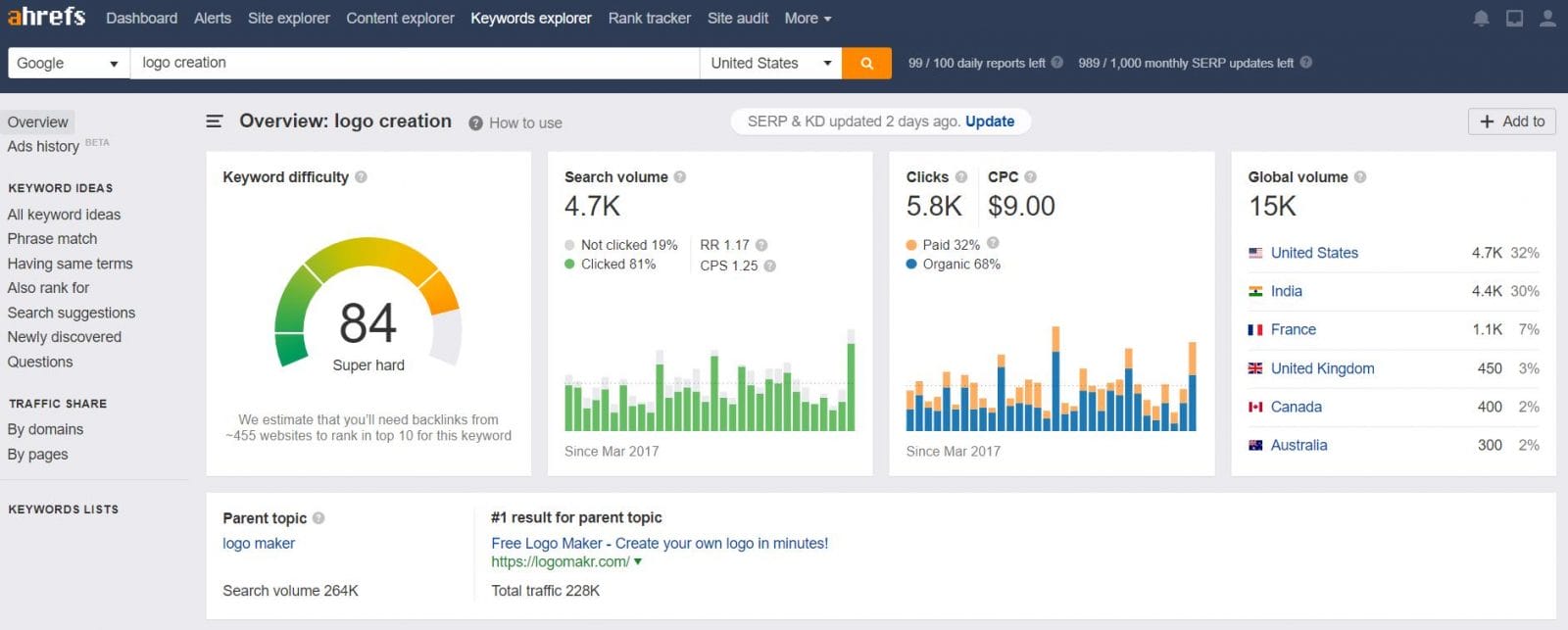The height and width of the screenshot is (630, 1568).
Task: Open Traffic share By domains
Action: (x=45, y=430)
